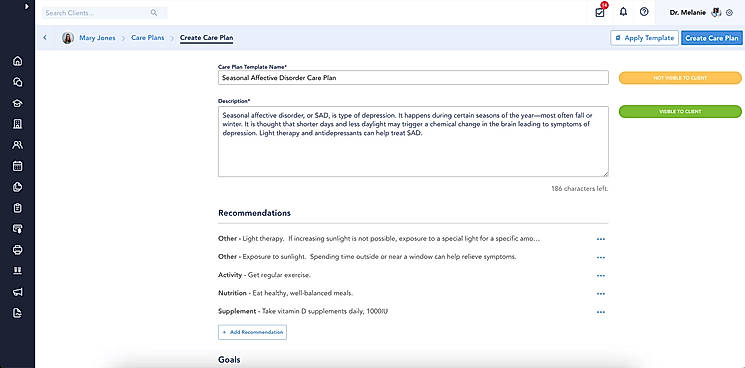Grab the Description box resize handle corner
The width and height of the screenshot is (745, 368).
[x=606, y=174]
